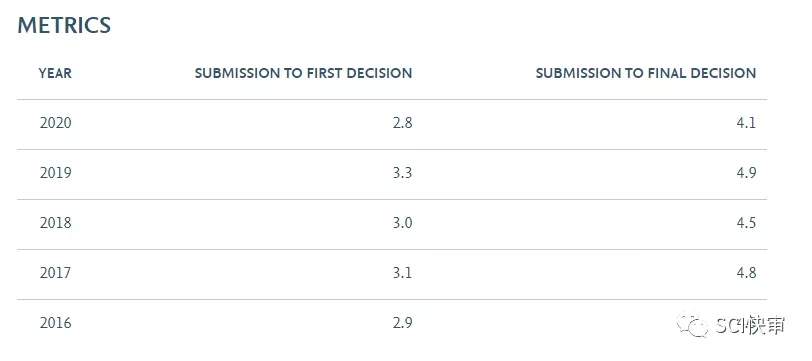This screenshot has height=361, width=812.
Task: Click the 2.9 first decision value
Action: tap(402, 323)
